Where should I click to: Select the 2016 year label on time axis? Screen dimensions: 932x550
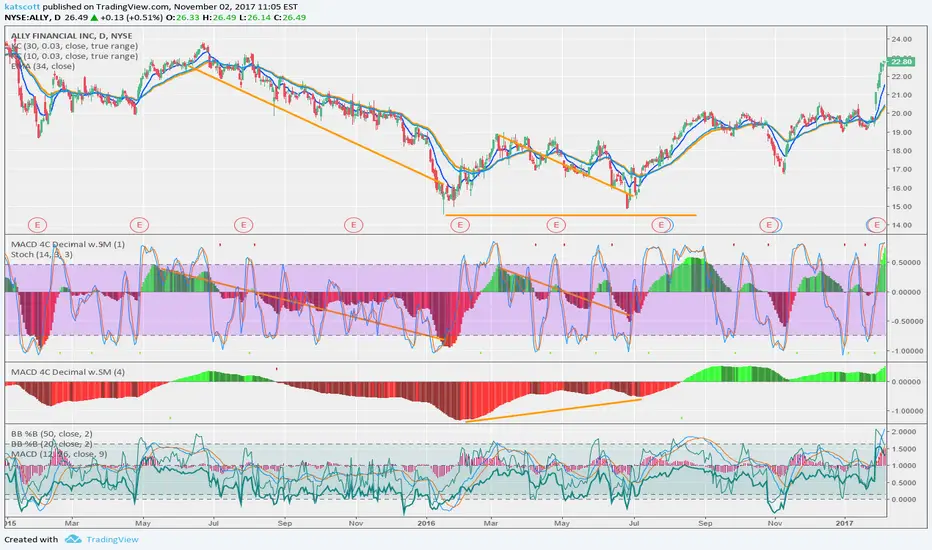(x=427, y=524)
